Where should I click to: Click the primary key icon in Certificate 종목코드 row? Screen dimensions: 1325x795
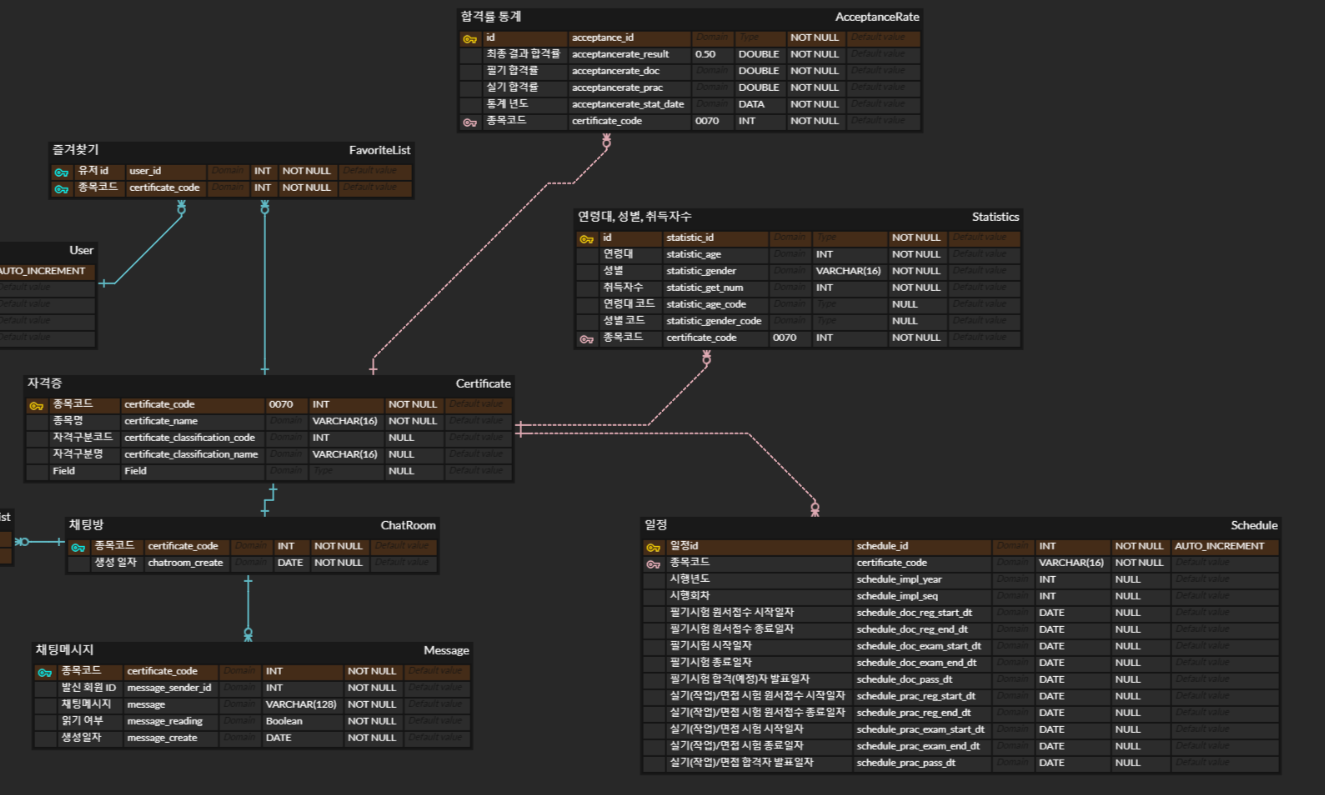tap(37, 405)
